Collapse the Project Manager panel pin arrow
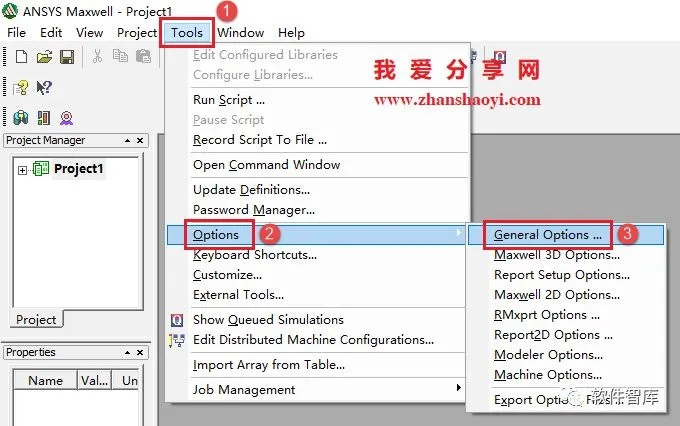The image size is (680, 426). 128,141
